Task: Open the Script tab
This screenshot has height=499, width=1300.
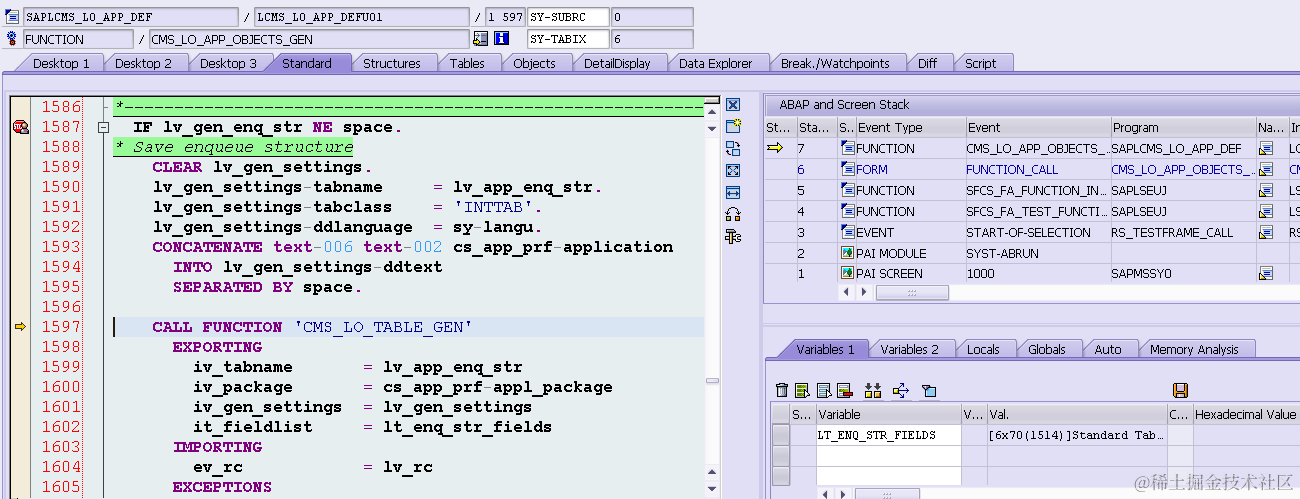Action: (980, 63)
